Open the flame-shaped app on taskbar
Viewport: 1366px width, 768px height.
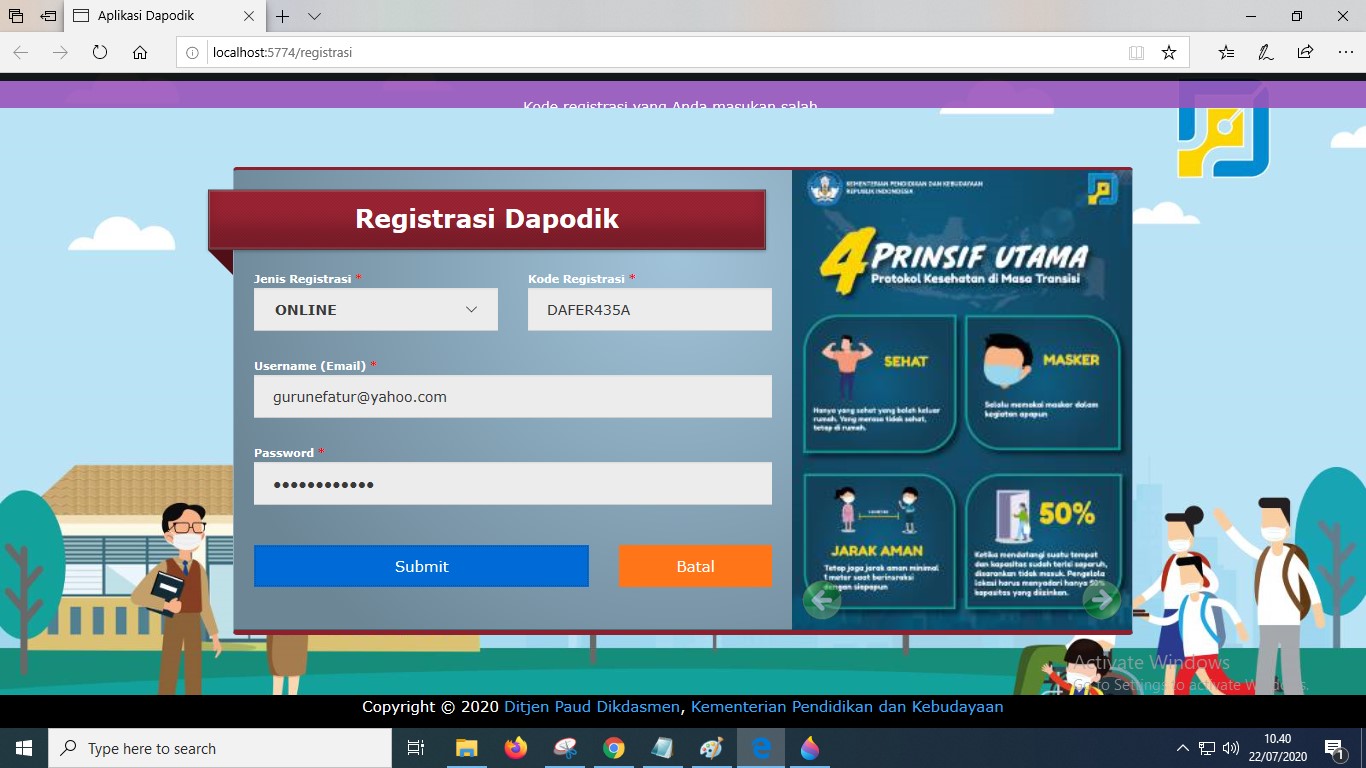(810, 748)
